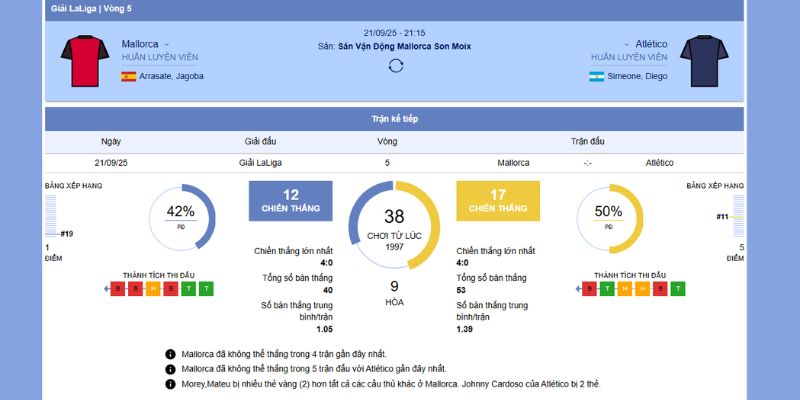Click the 42% donut chart for Mallorca
Viewport: 800px width, 400px height.
click(x=181, y=215)
